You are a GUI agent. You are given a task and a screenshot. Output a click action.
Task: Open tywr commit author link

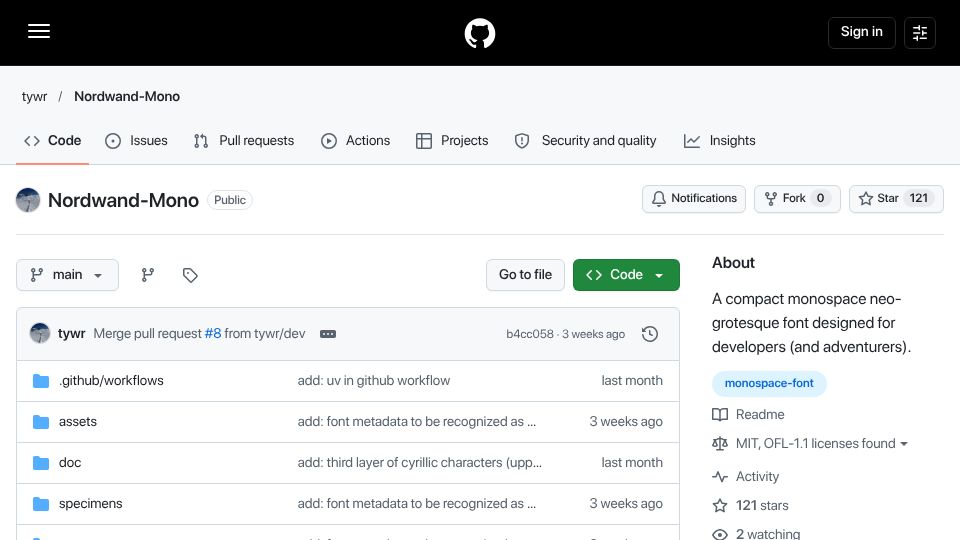pyautogui.click(x=71, y=334)
